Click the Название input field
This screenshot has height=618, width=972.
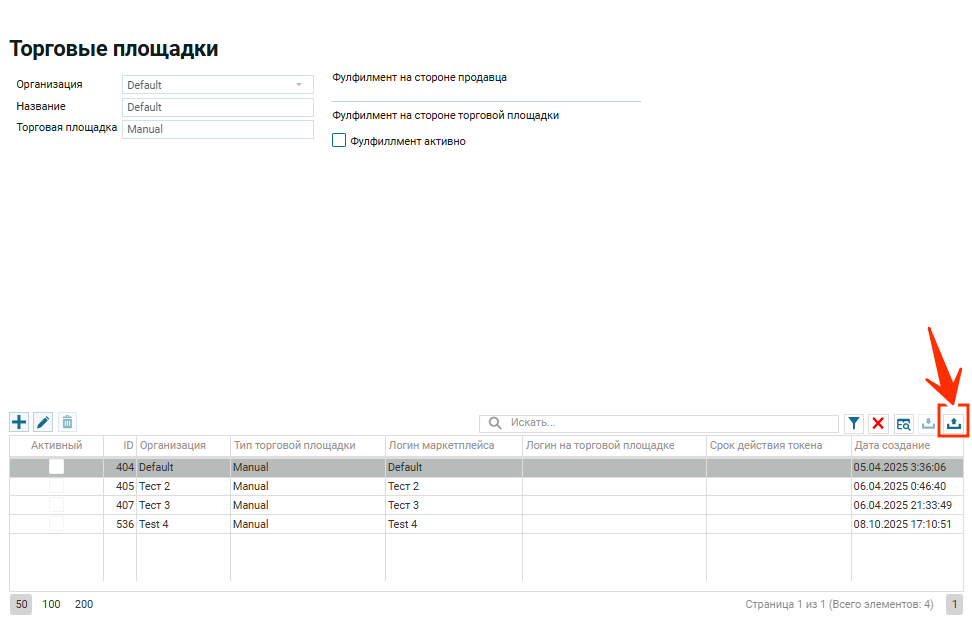[x=218, y=107]
